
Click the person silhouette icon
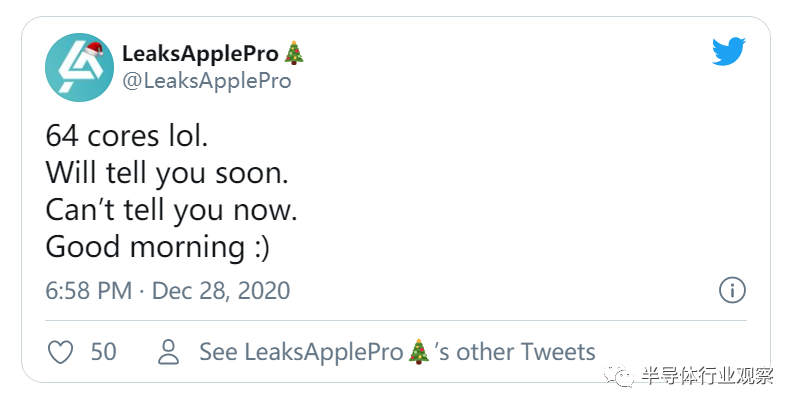pyautogui.click(x=169, y=352)
